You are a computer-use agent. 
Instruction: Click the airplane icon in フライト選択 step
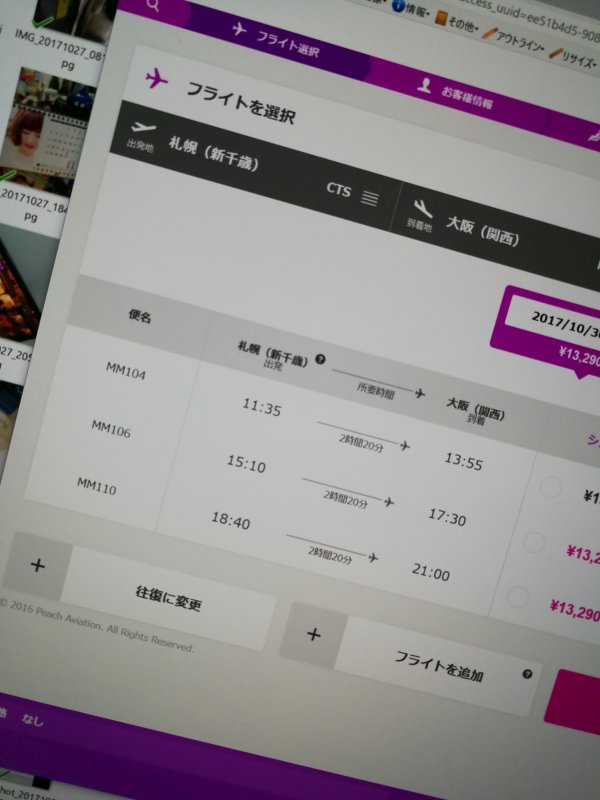[239, 29]
